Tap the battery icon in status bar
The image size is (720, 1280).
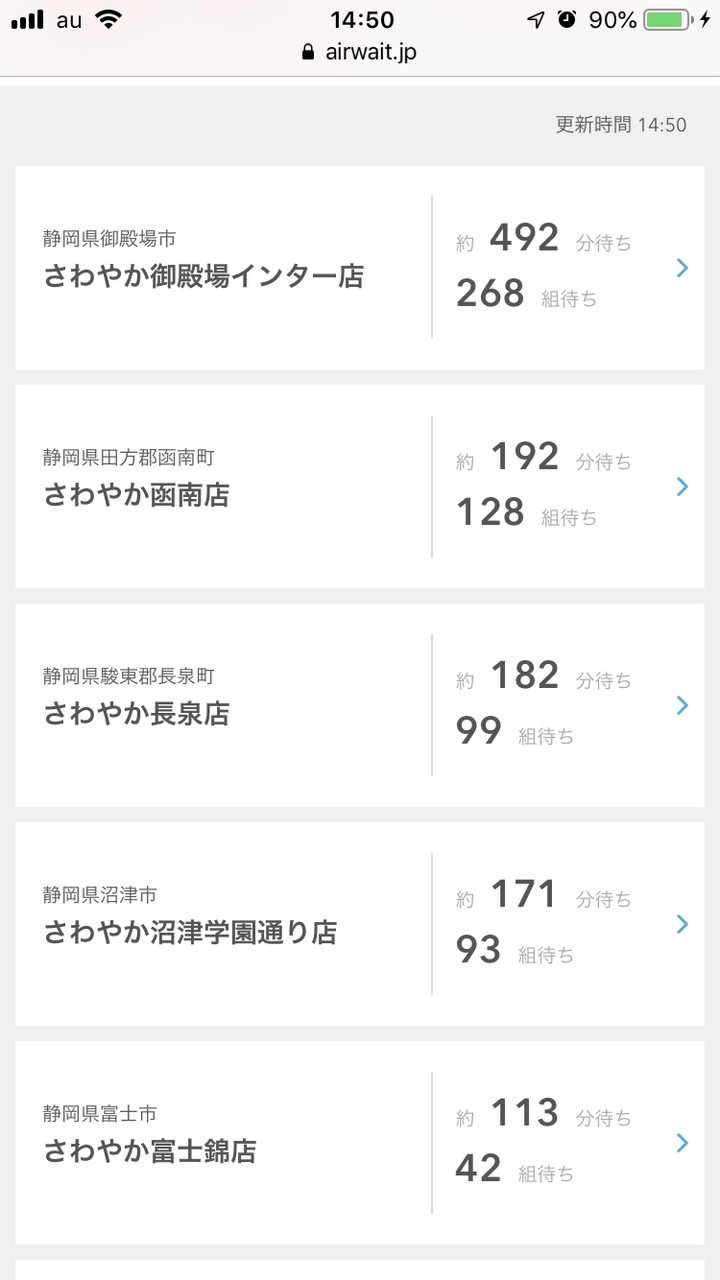pyautogui.click(x=668, y=20)
